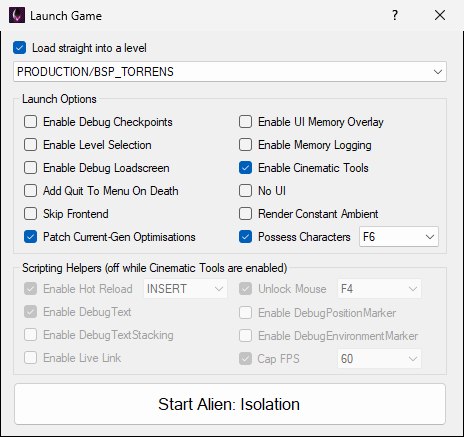
Task: Toggle the Cap FPS checkbox
Action: coord(245,359)
